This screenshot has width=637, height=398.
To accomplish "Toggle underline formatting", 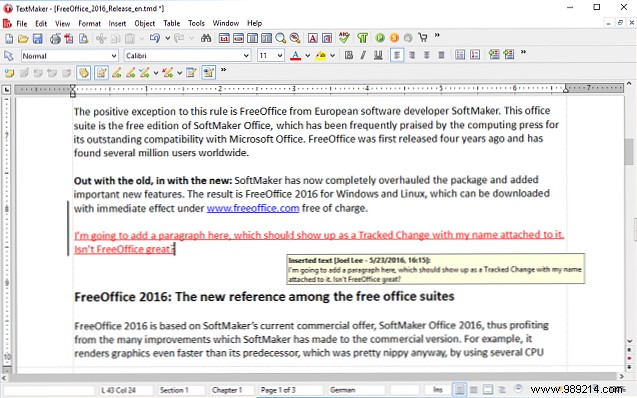I will 378,55.
